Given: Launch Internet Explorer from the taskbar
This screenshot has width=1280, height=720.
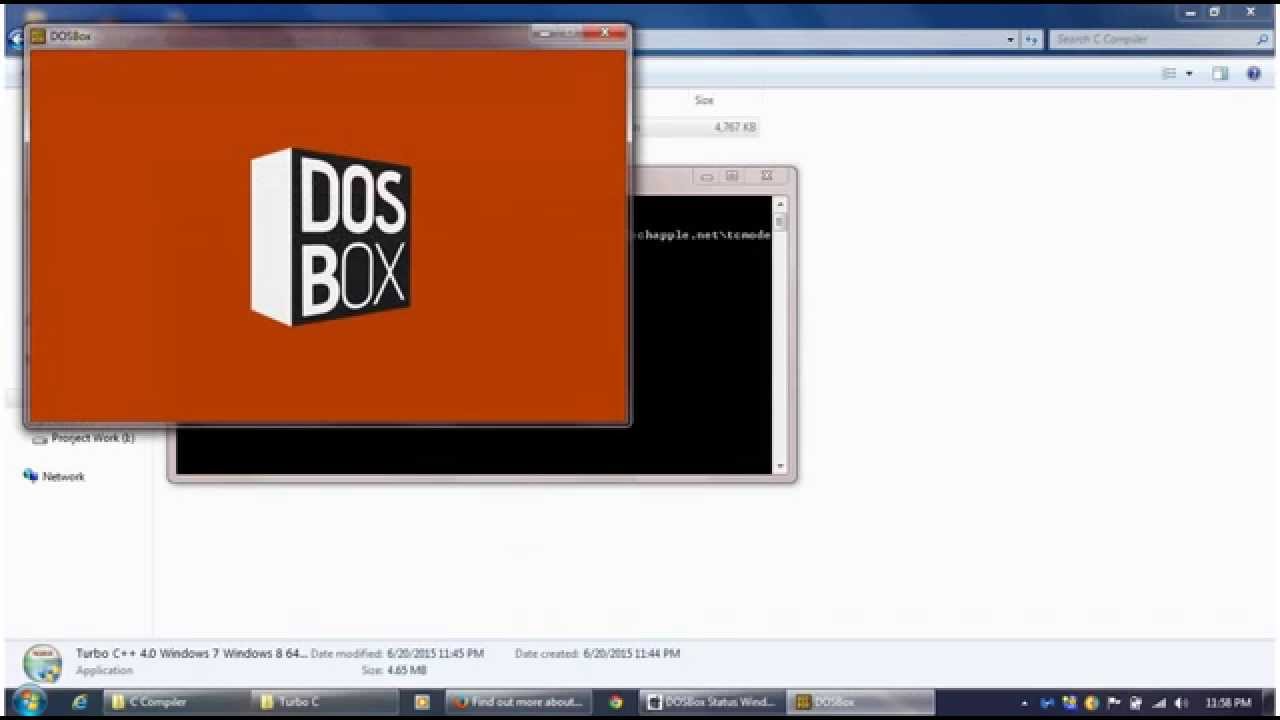Looking at the screenshot, I should [x=80, y=702].
